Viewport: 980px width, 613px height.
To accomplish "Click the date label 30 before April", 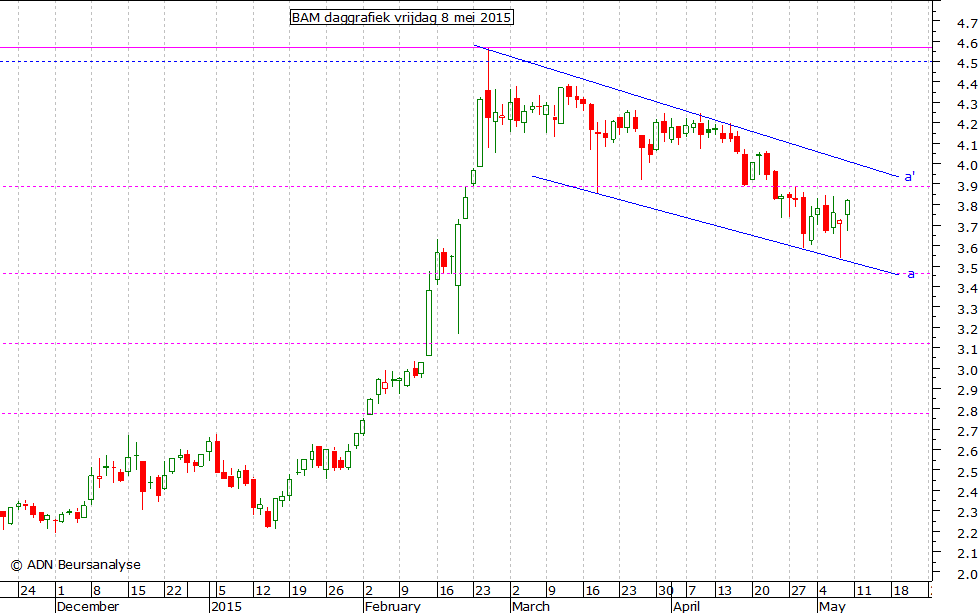I will point(665,591).
